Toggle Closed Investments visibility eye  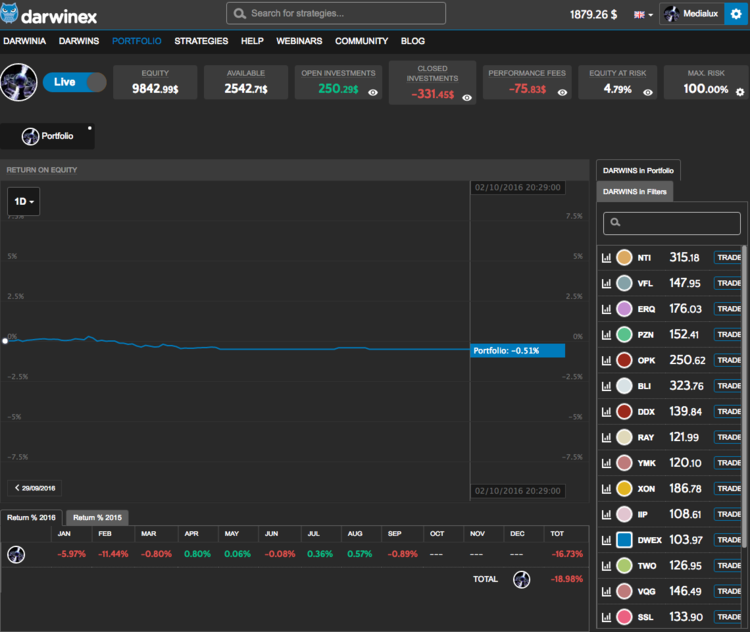tap(466, 99)
